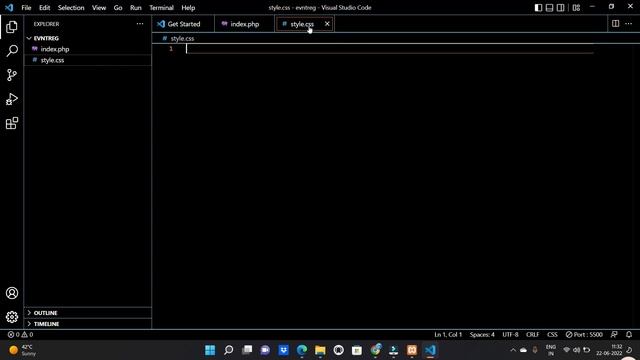Switch to the index.php tab
640x360 pixels.
(244, 24)
